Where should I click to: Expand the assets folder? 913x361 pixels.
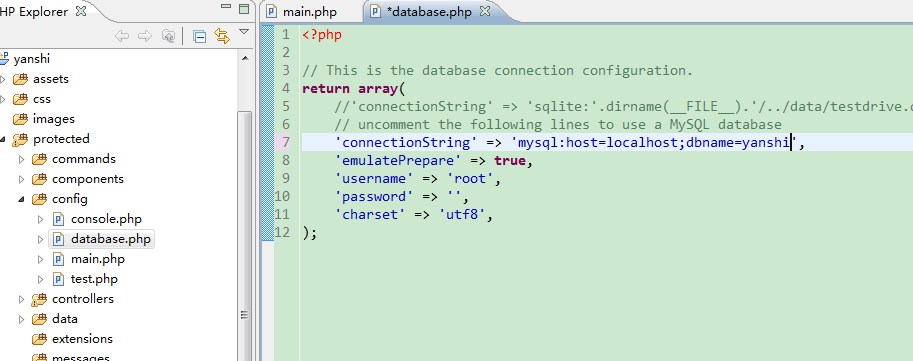pos(2,79)
